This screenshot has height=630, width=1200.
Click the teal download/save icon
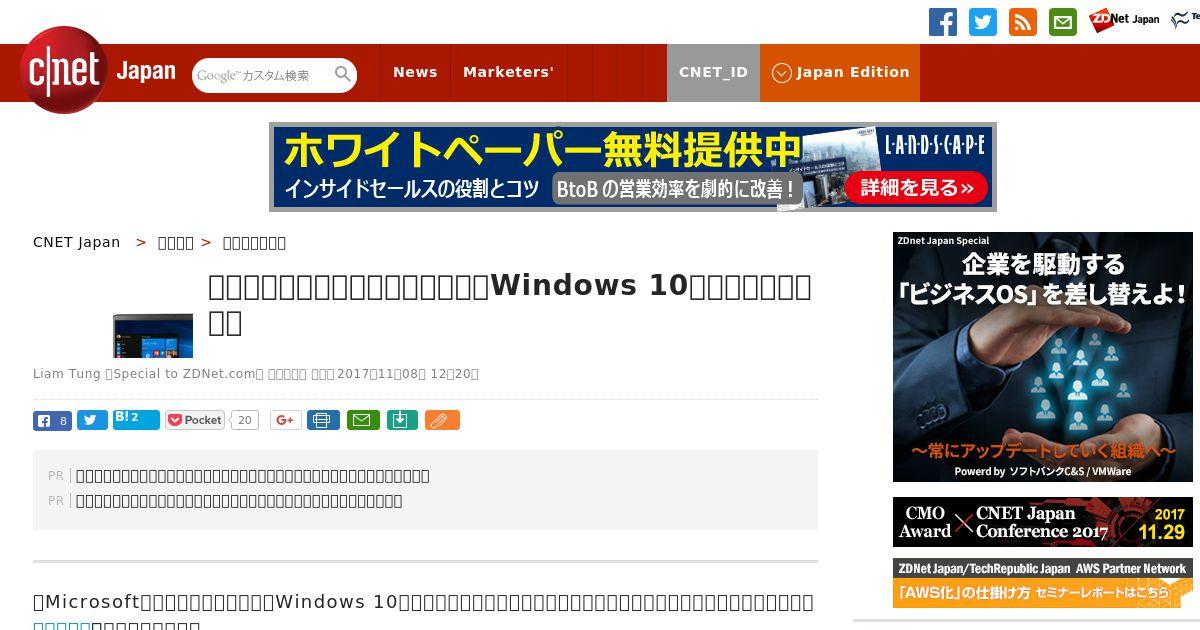click(402, 420)
